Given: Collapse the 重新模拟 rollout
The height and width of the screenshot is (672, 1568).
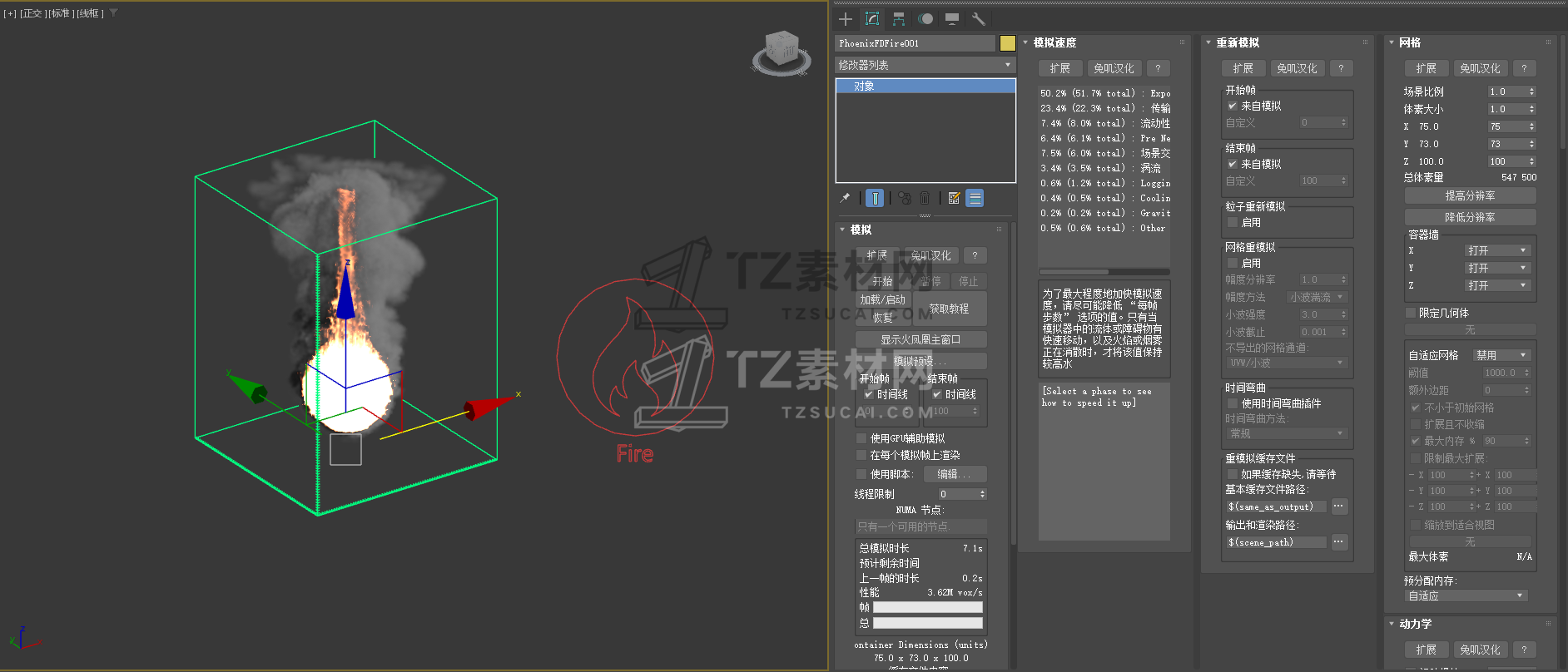Looking at the screenshot, I should [x=1208, y=42].
